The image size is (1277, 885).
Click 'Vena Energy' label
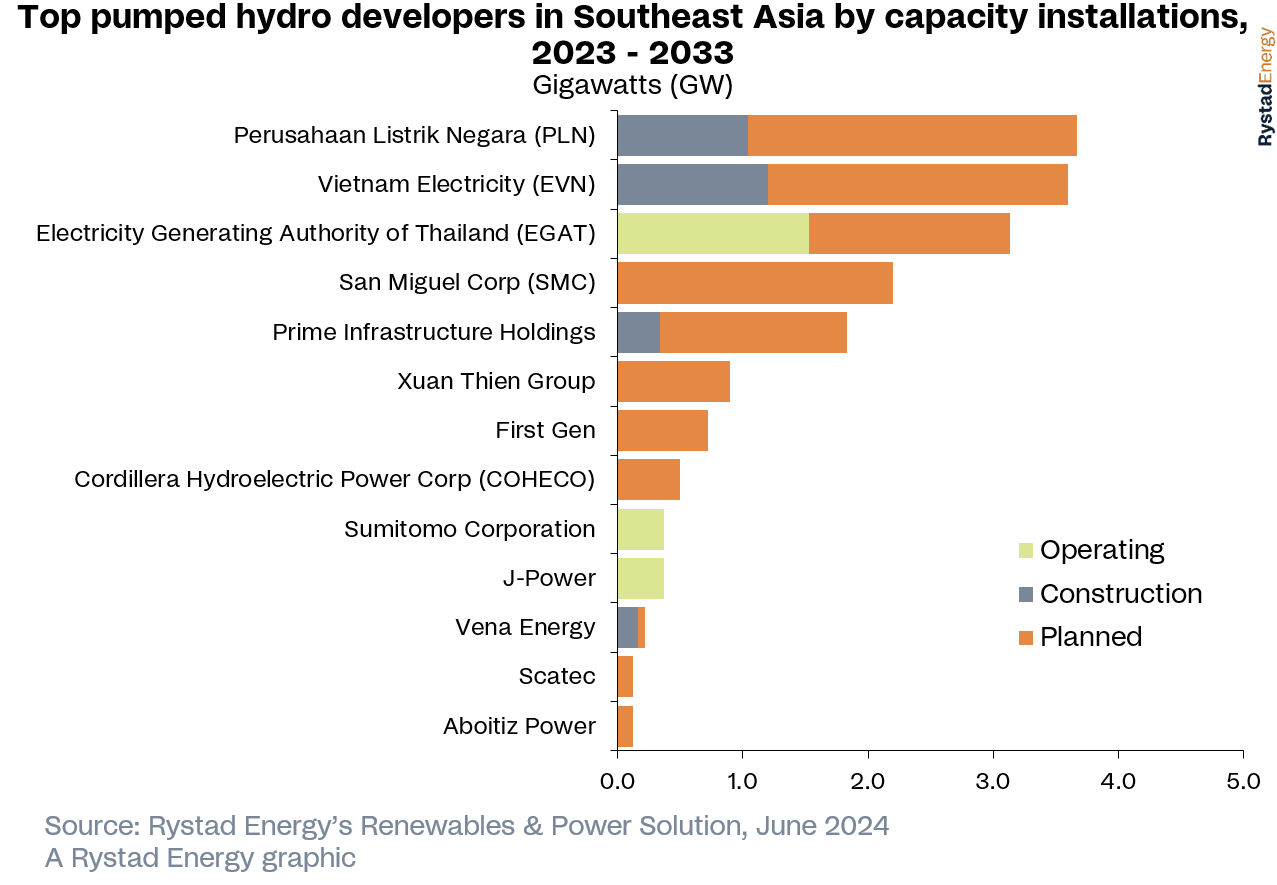click(x=525, y=627)
